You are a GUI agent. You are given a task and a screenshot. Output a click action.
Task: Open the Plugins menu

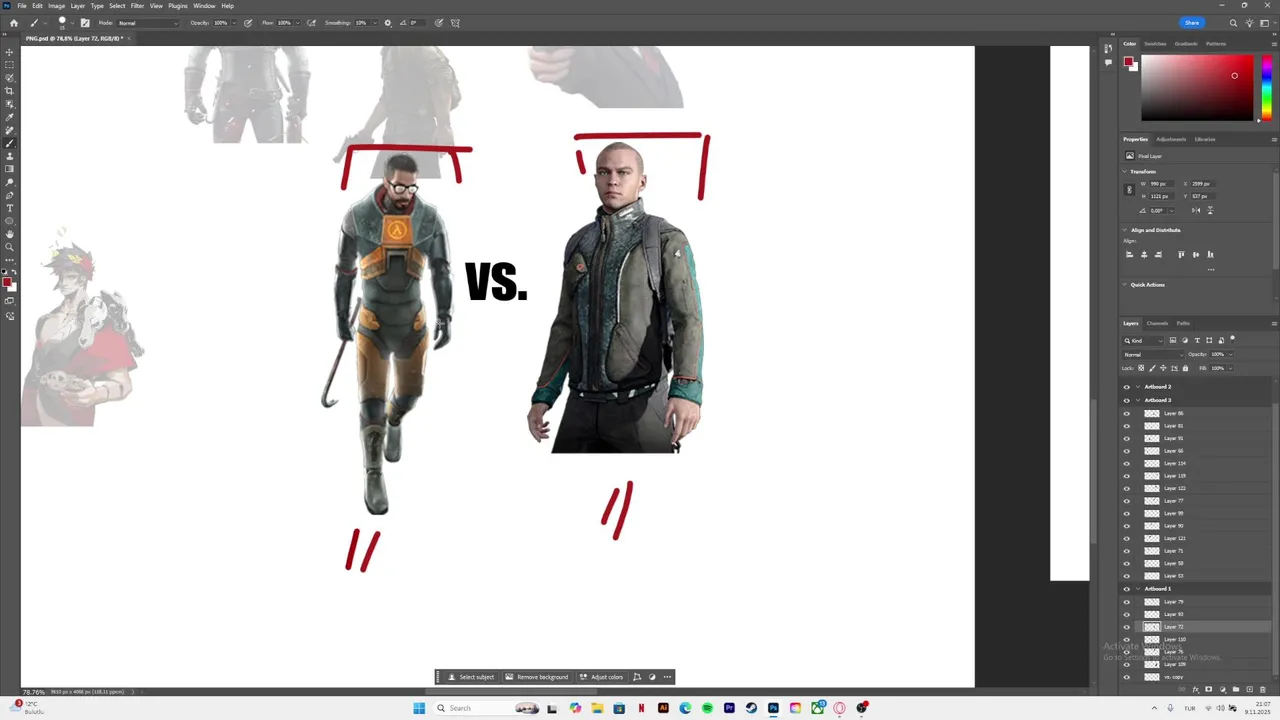pyautogui.click(x=178, y=6)
